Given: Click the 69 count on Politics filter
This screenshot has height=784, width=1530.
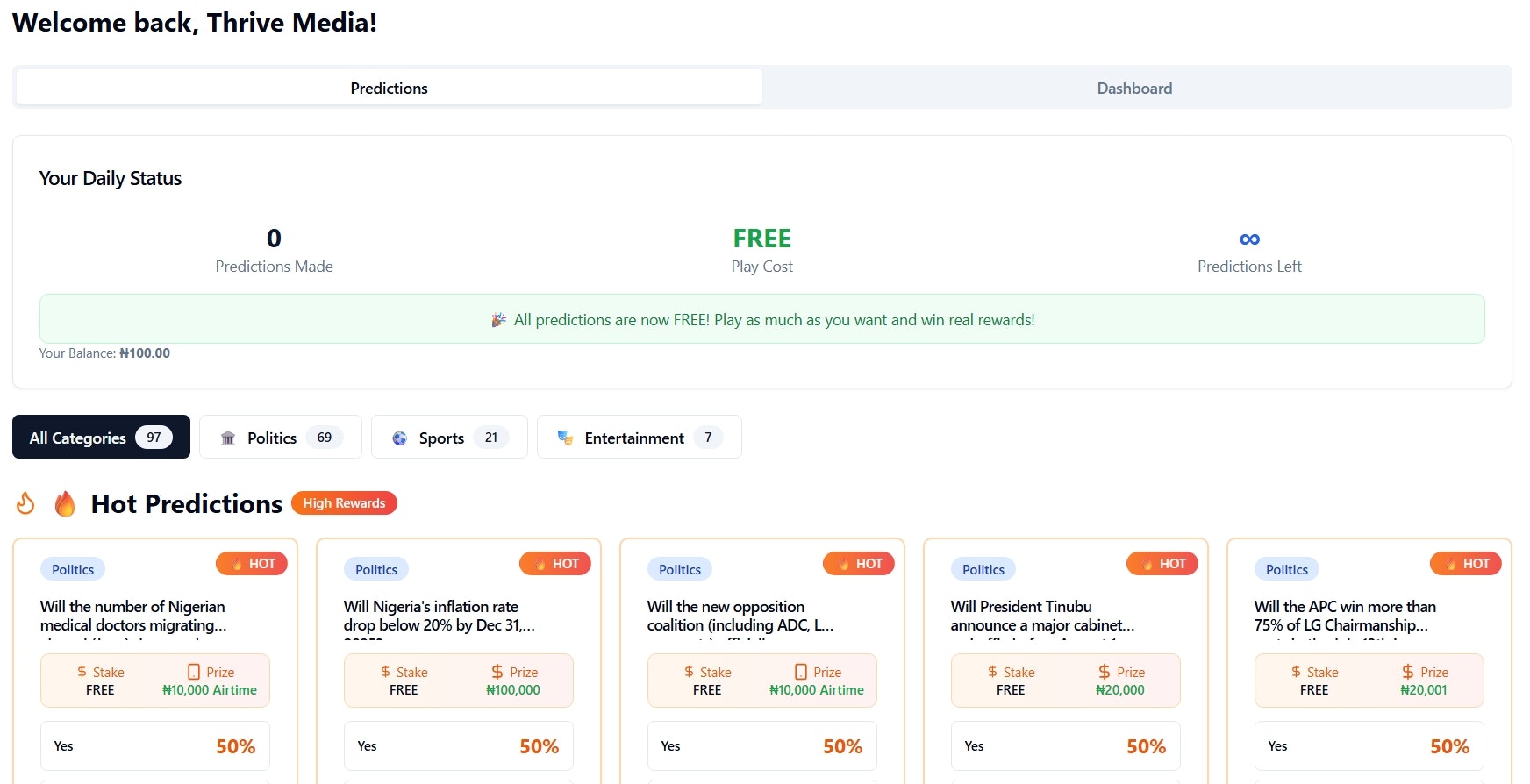Looking at the screenshot, I should (325, 437).
